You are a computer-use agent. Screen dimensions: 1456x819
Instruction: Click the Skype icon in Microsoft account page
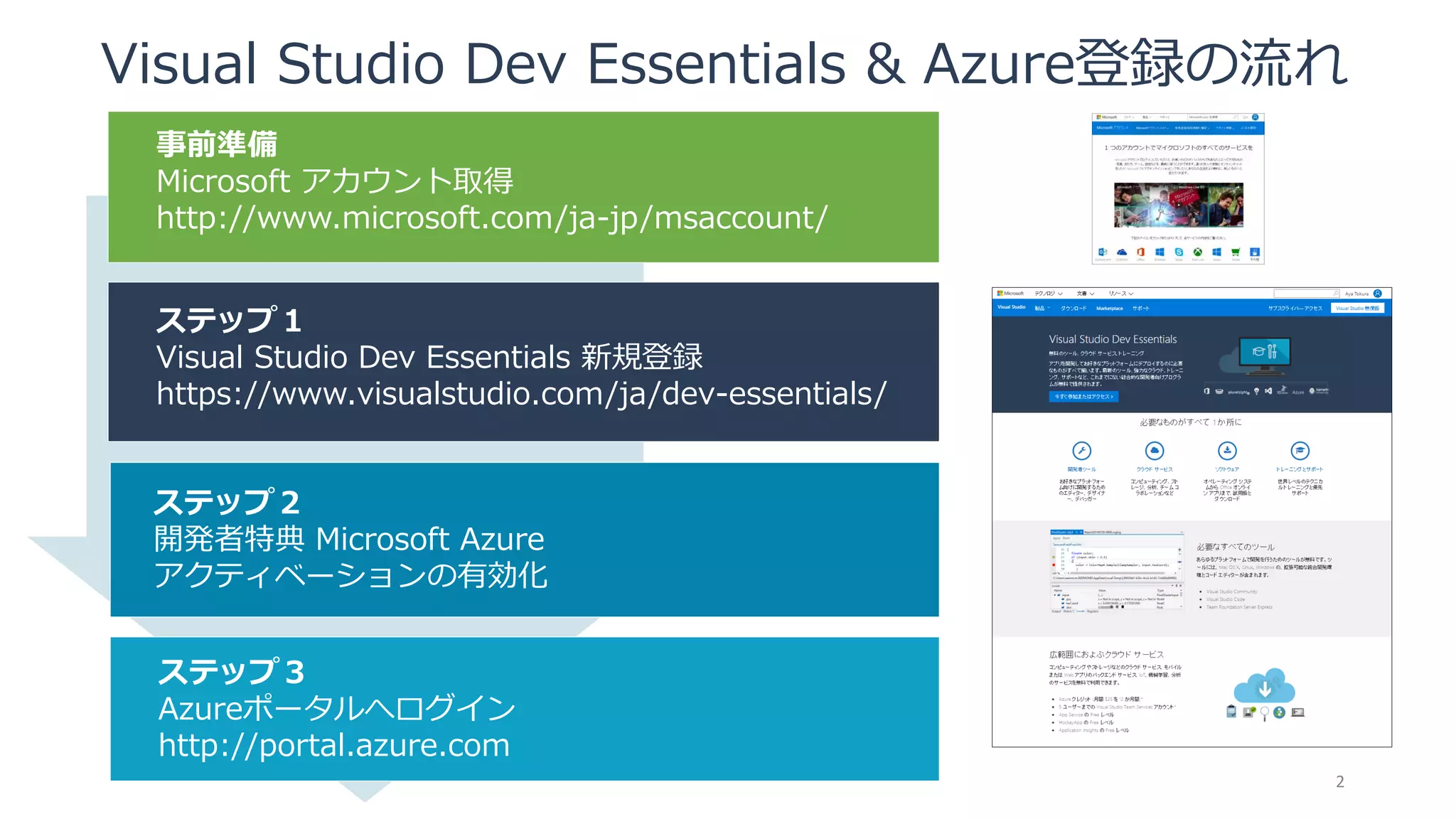(1179, 252)
